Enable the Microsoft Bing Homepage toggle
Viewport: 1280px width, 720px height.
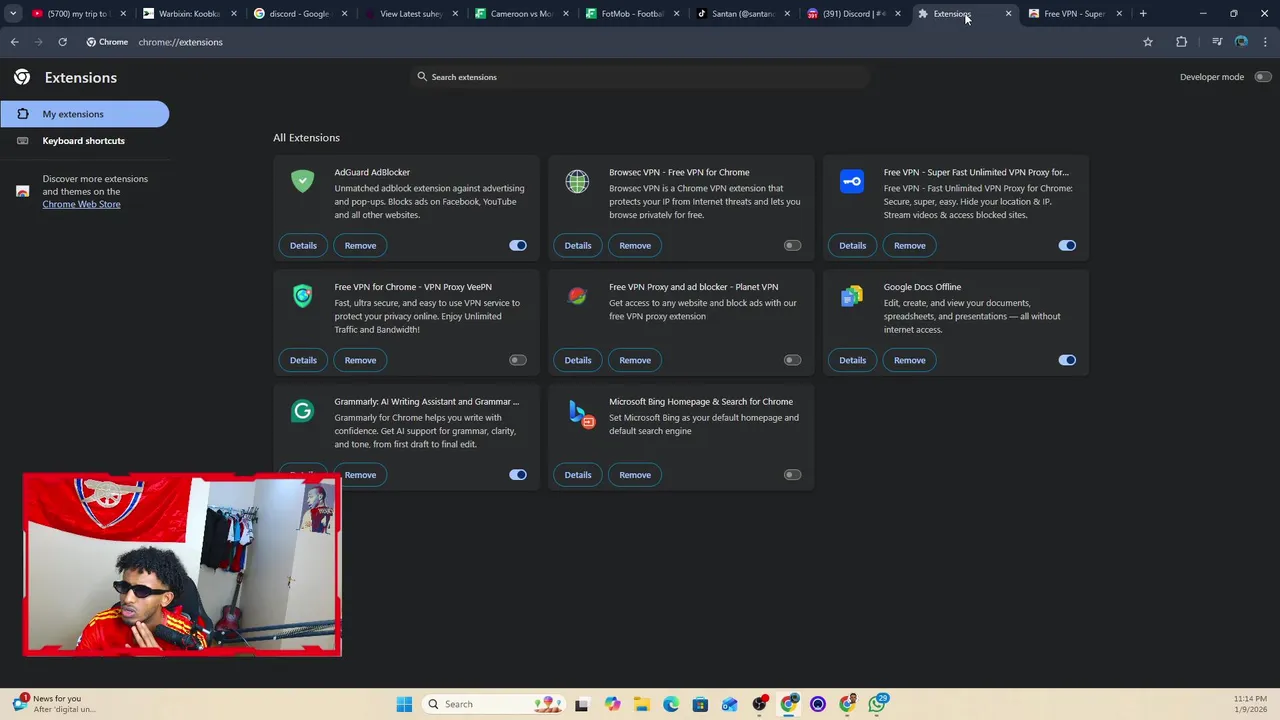pyautogui.click(x=792, y=475)
